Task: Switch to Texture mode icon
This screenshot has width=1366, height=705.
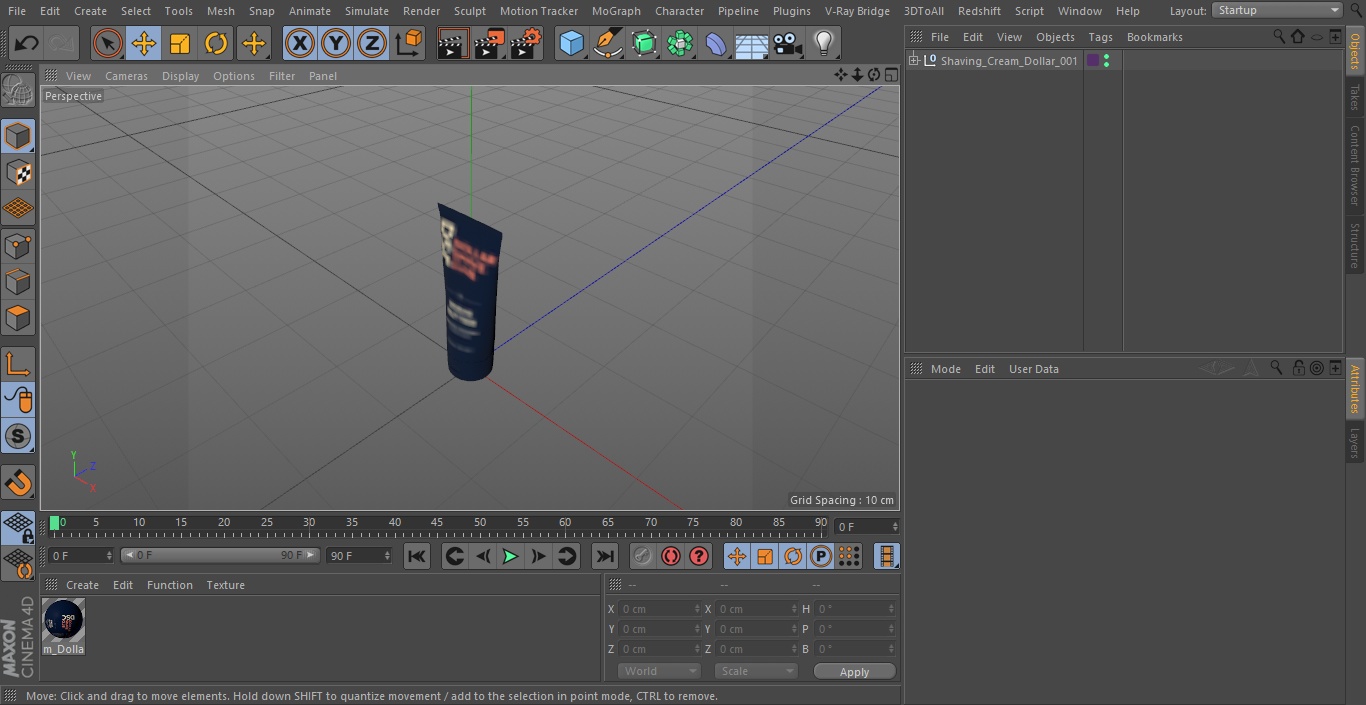Action: tap(18, 172)
